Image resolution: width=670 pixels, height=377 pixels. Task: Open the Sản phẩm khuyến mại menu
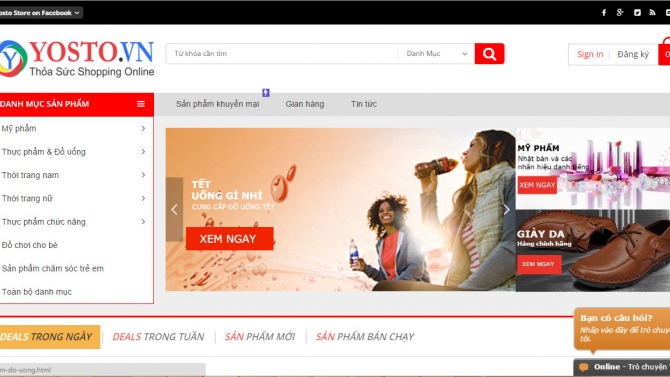[217, 104]
